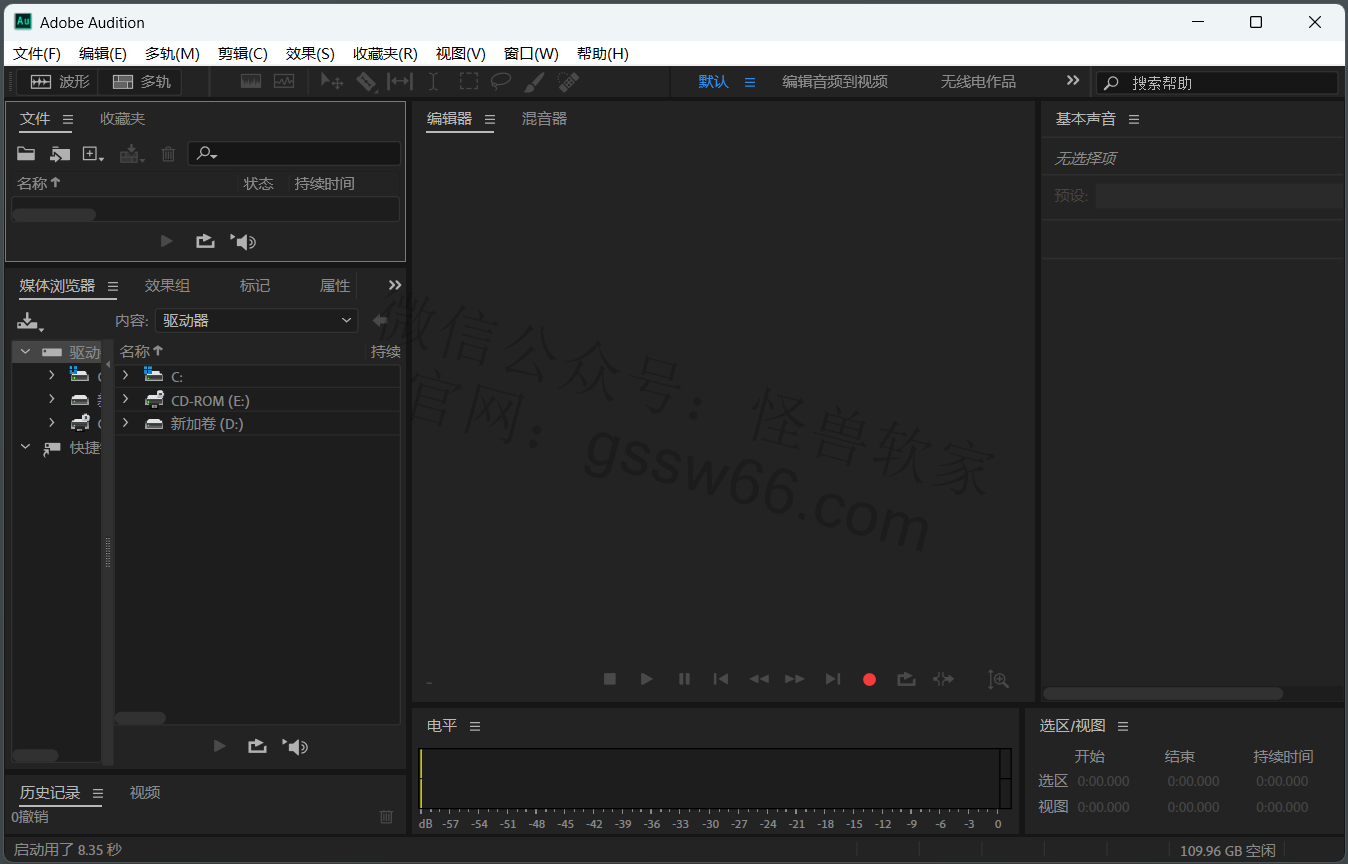This screenshot has height=864, width=1348.
Task: Select the Razor cut tool
Action: 367,82
